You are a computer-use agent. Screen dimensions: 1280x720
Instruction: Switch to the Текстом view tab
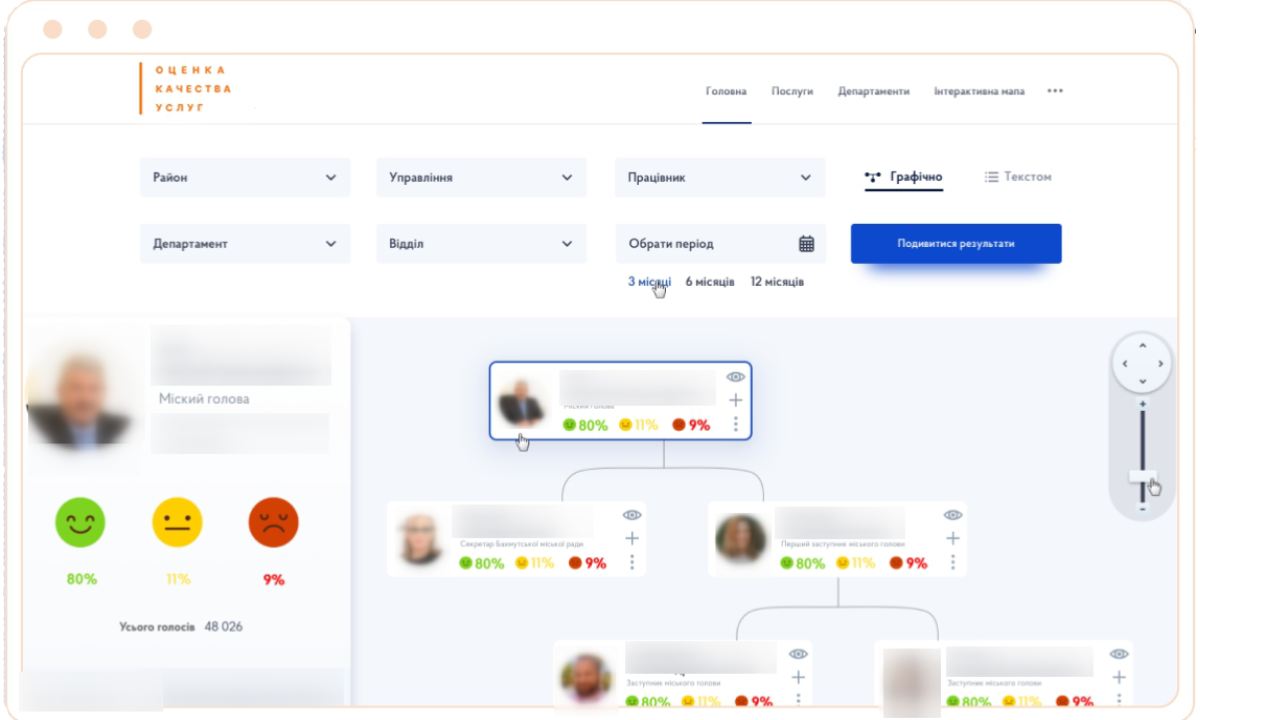(x=1018, y=177)
